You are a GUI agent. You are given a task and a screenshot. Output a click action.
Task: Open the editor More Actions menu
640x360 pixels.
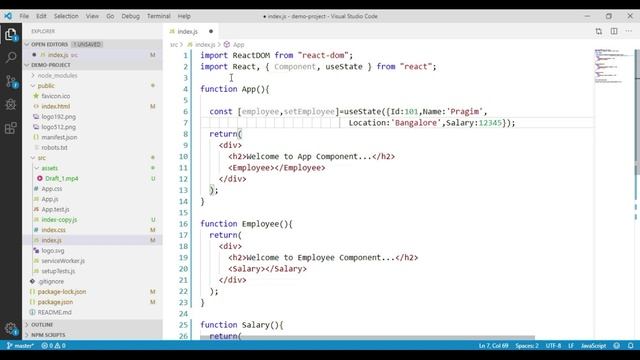click(629, 31)
